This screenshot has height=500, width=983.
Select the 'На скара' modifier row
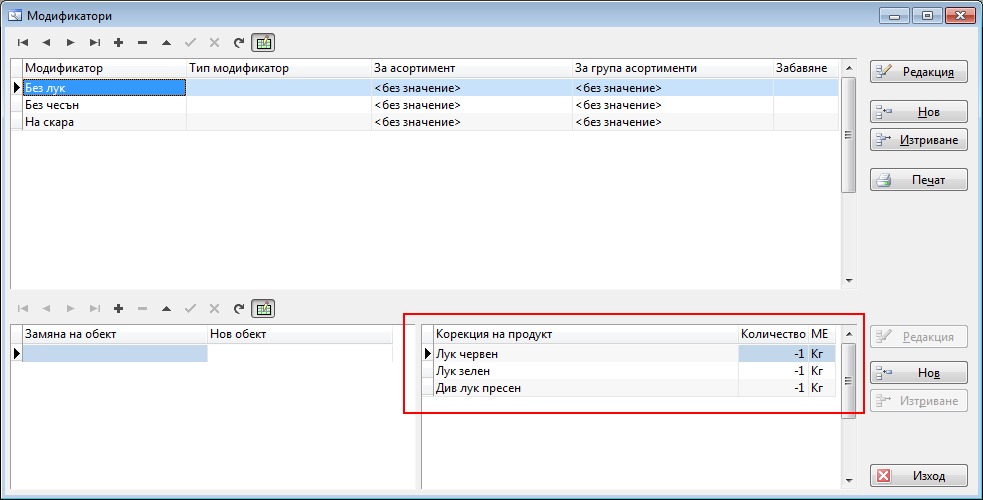105,122
